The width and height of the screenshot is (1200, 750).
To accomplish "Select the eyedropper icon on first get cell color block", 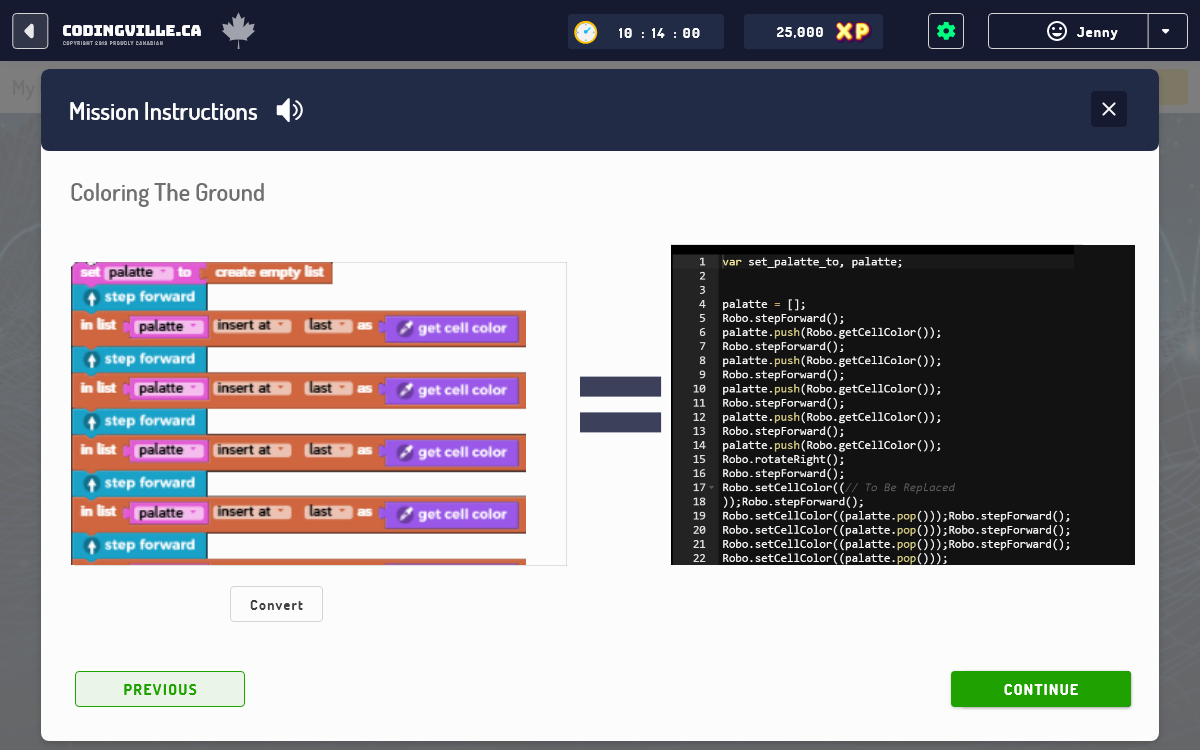I will pyautogui.click(x=405, y=328).
